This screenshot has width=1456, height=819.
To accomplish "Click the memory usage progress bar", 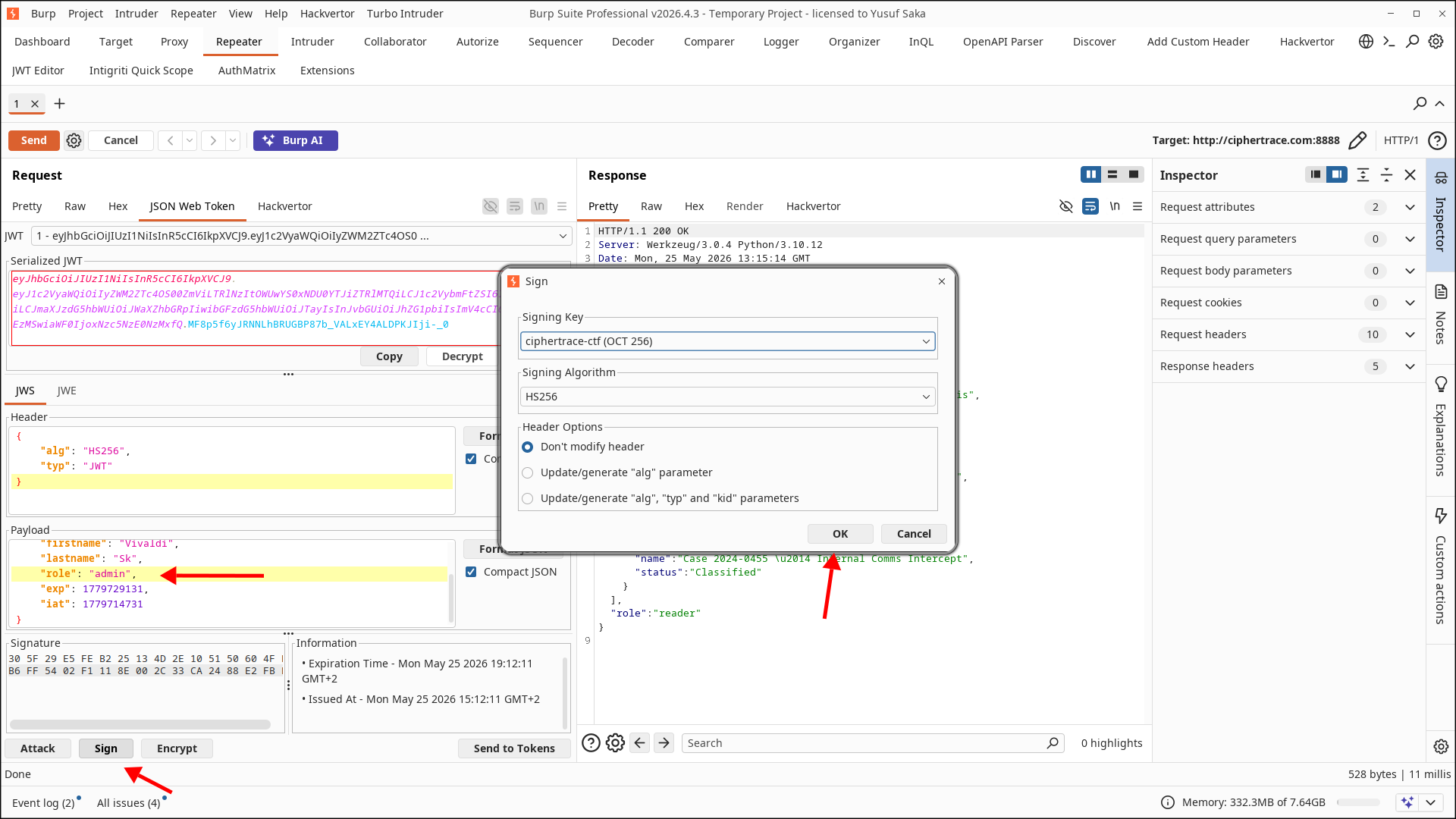I will 1358,803.
